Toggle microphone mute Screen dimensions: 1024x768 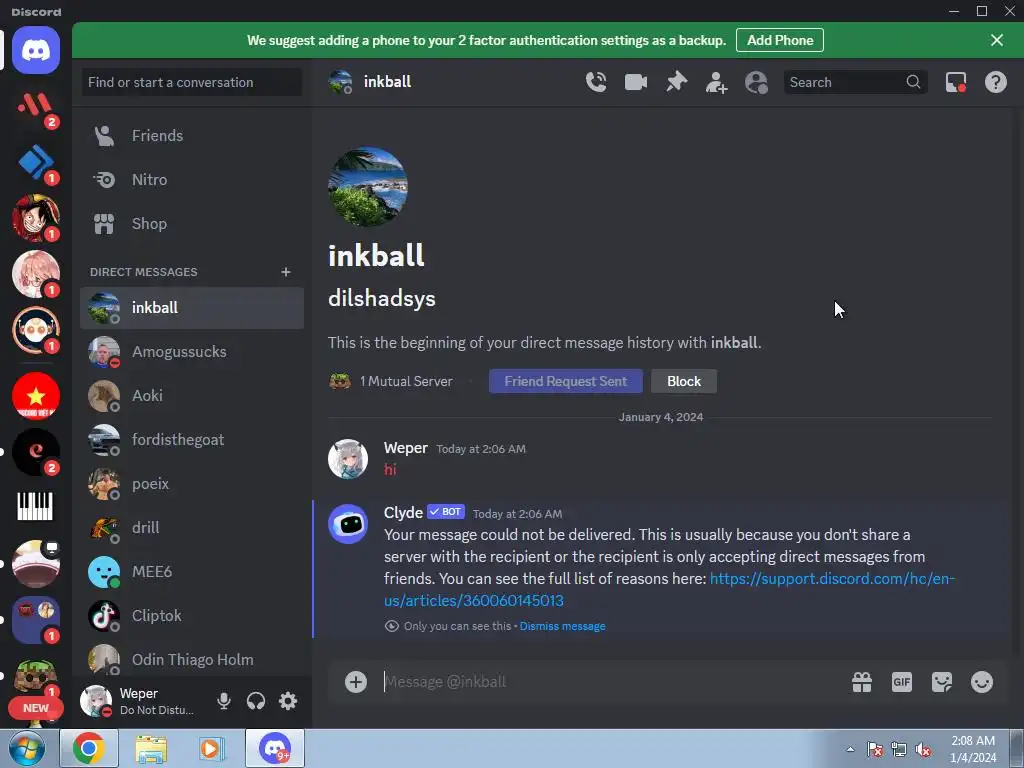point(223,701)
